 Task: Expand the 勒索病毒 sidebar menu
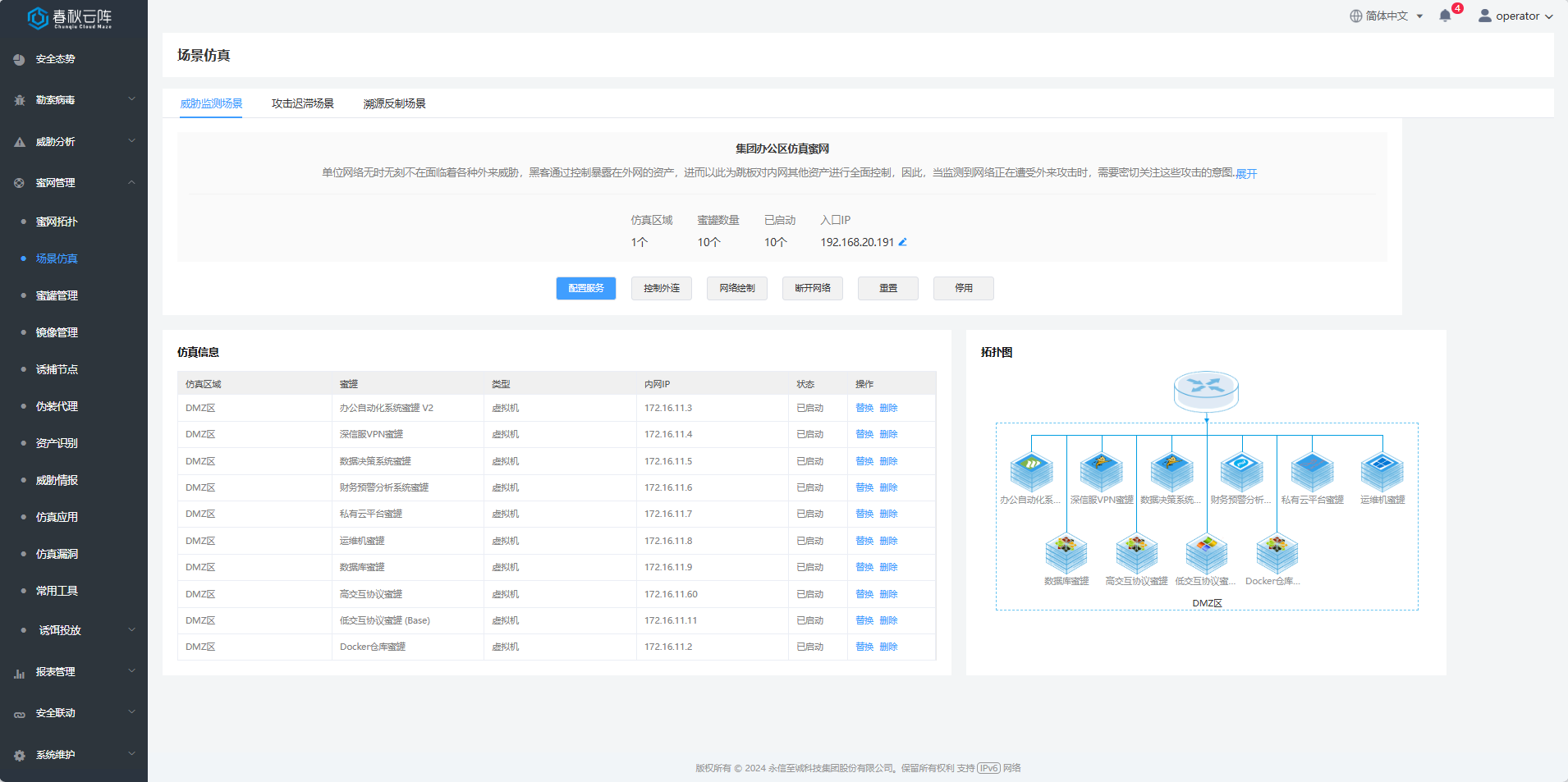(74, 100)
